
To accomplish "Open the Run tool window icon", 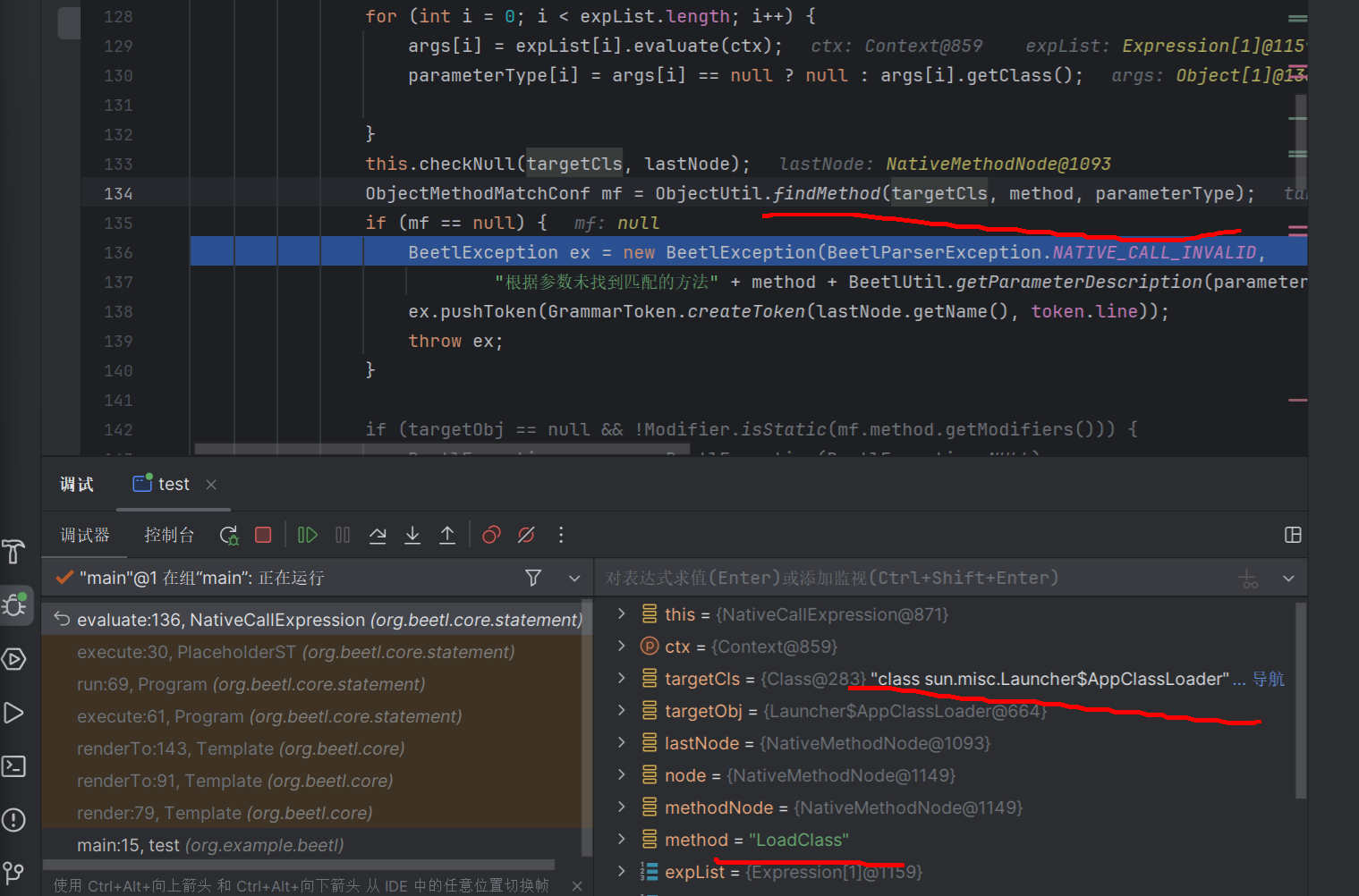I will tap(14, 713).
